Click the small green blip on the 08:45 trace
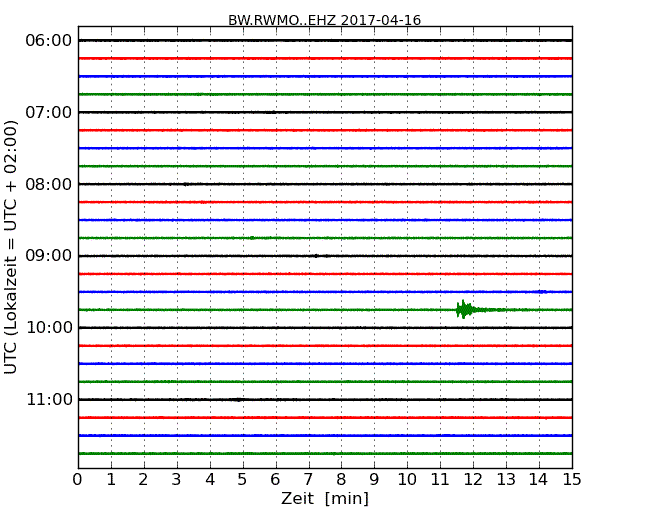The image size is (650, 520). click(x=252, y=238)
